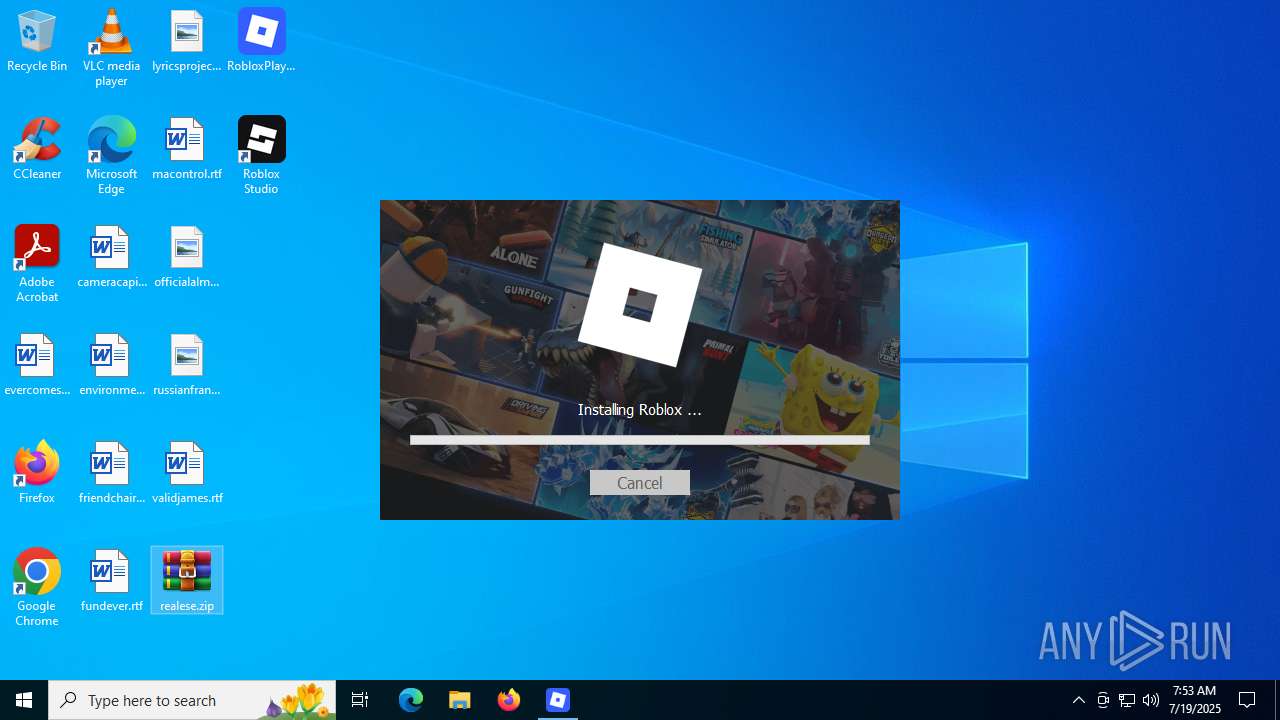
Task: Select the environme document icon
Action: pos(111,365)
